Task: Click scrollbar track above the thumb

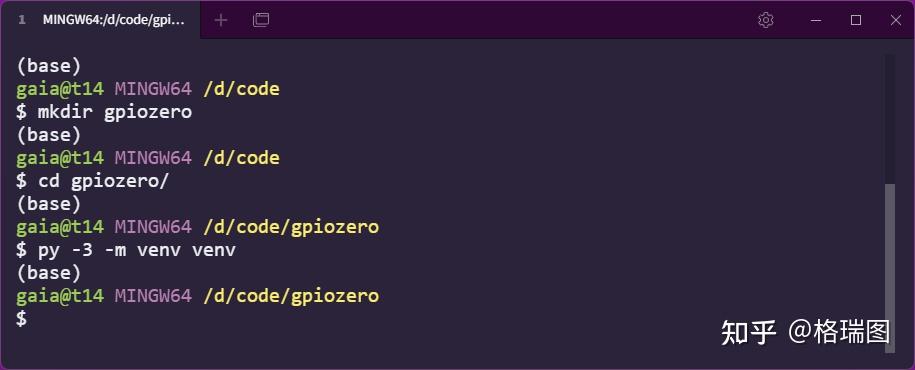Action: (x=889, y=119)
